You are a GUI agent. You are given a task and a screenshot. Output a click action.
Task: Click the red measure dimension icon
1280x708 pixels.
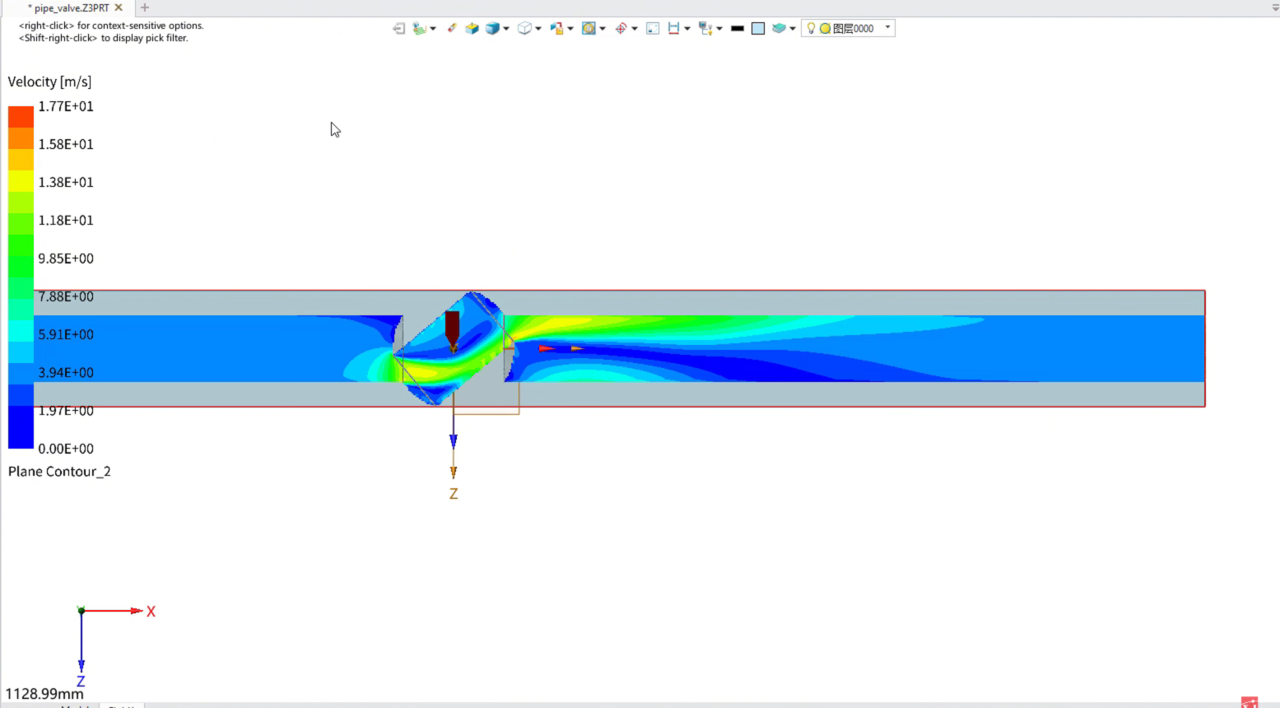coord(674,29)
